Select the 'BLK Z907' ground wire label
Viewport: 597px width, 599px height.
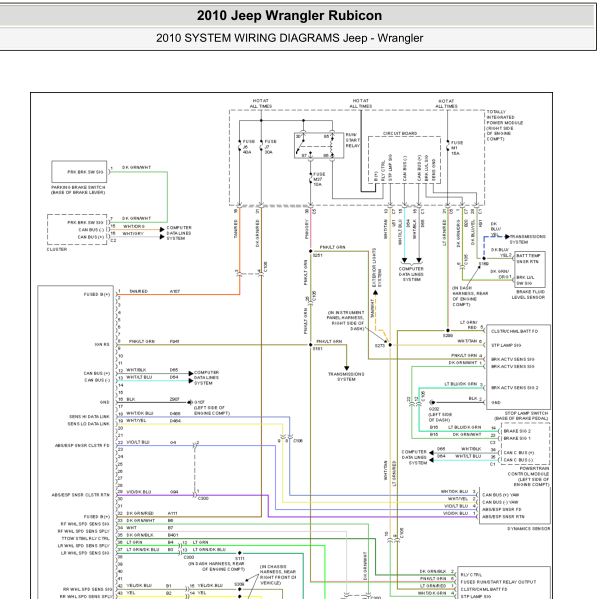tap(153, 399)
